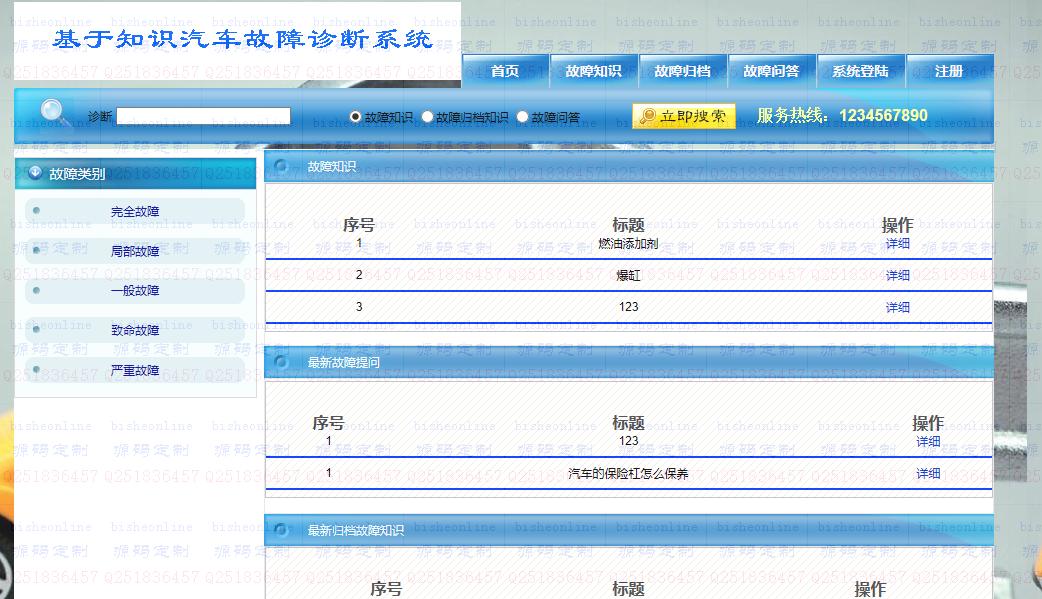Open the 故障归档 navigation tab
The image size is (1042, 599).
click(682, 71)
